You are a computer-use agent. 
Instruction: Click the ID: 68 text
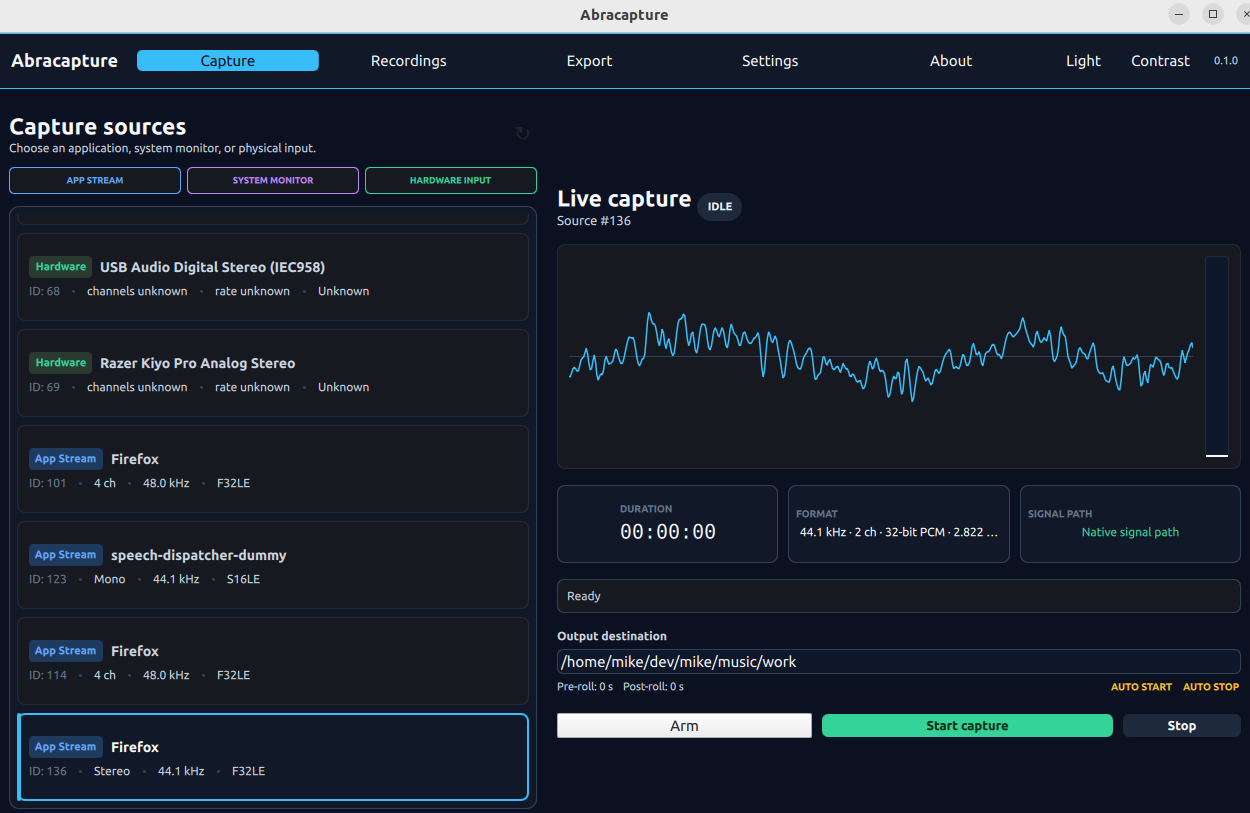(44, 291)
